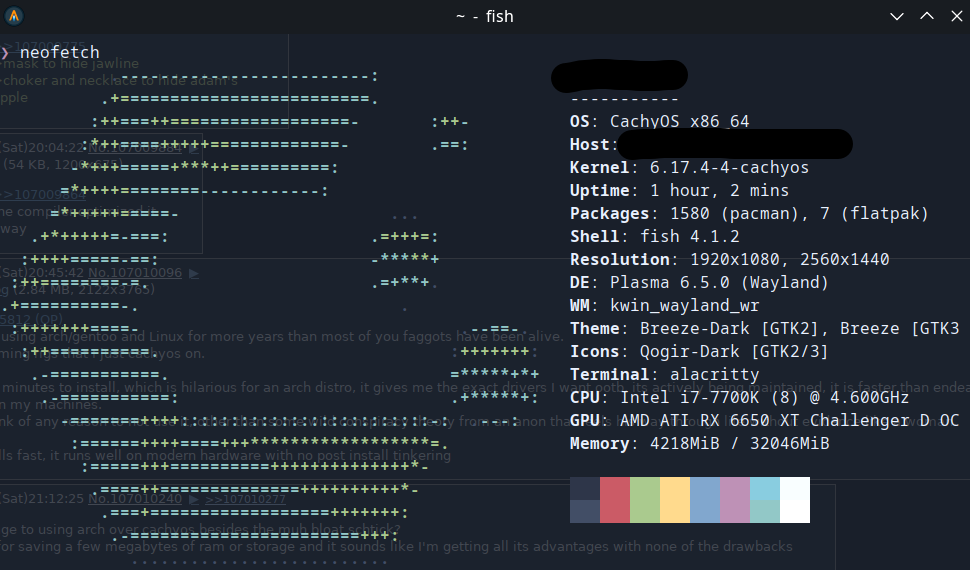Image resolution: width=970 pixels, height=570 pixels.
Task: Click the 'OS: CachyOS x86_64' line
Action: coord(659,121)
